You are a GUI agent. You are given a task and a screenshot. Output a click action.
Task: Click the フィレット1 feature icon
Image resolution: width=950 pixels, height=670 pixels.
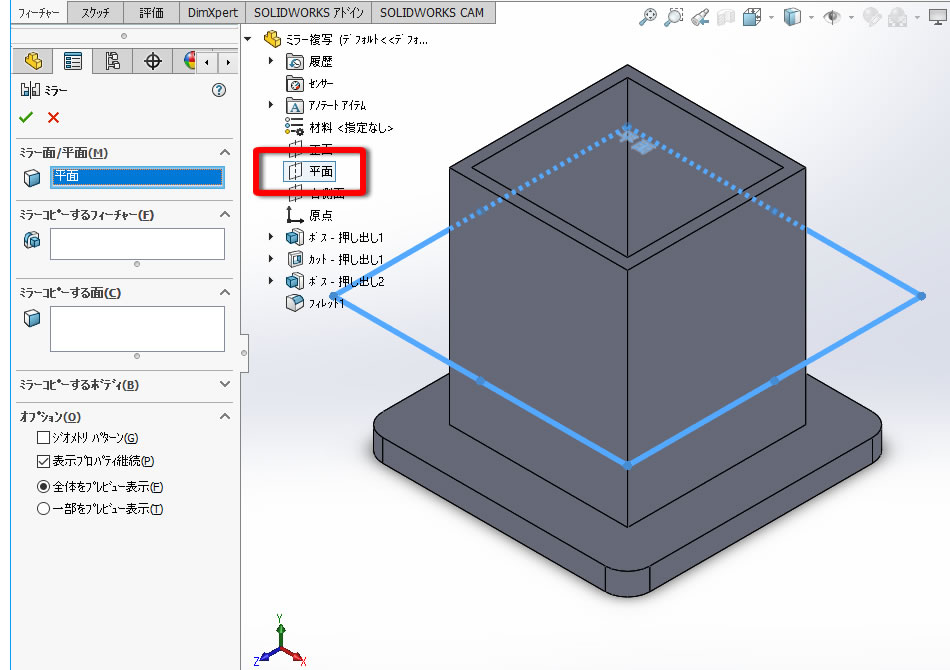294,302
